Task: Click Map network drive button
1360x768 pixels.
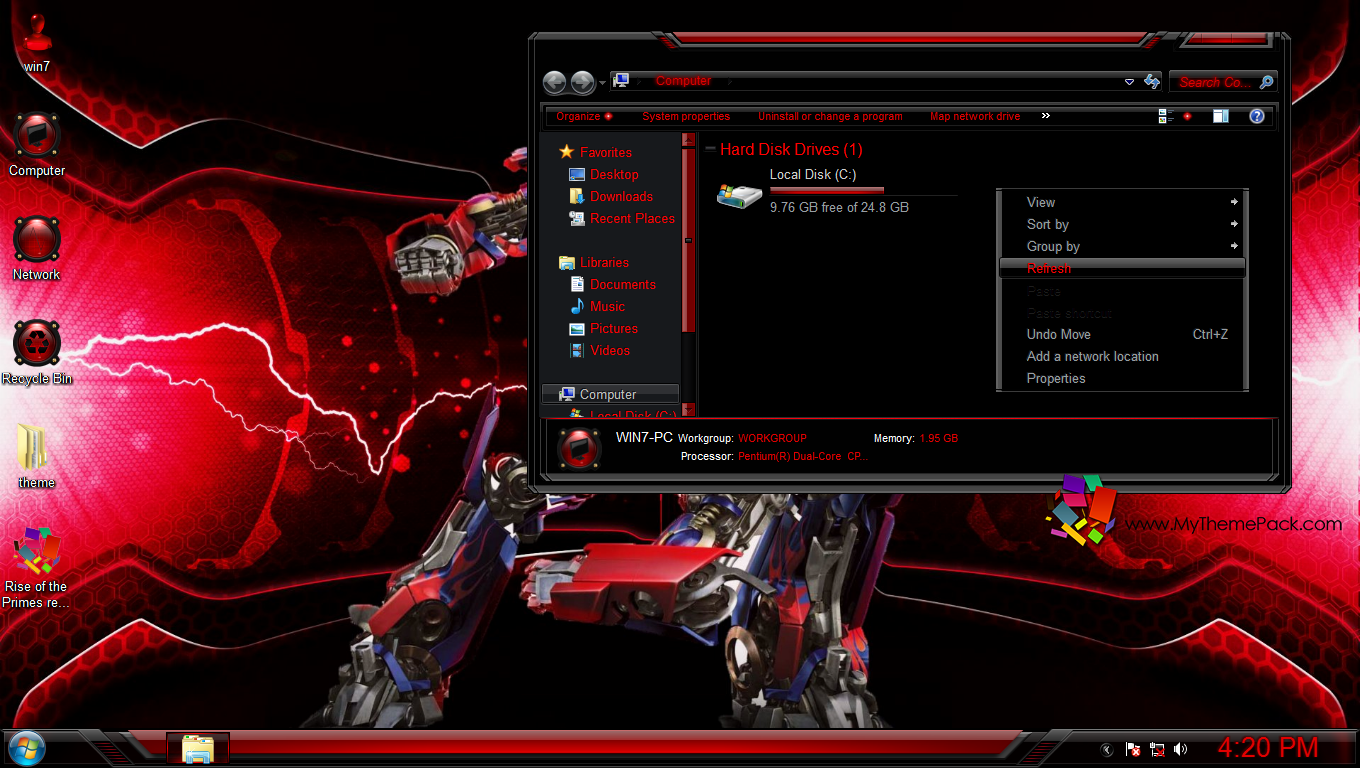Action: [975, 116]
